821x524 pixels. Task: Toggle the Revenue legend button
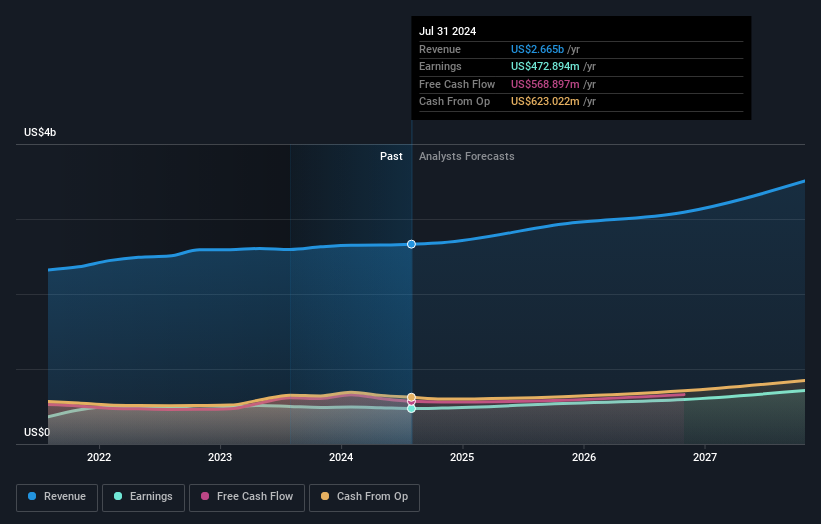click(57, 497)
